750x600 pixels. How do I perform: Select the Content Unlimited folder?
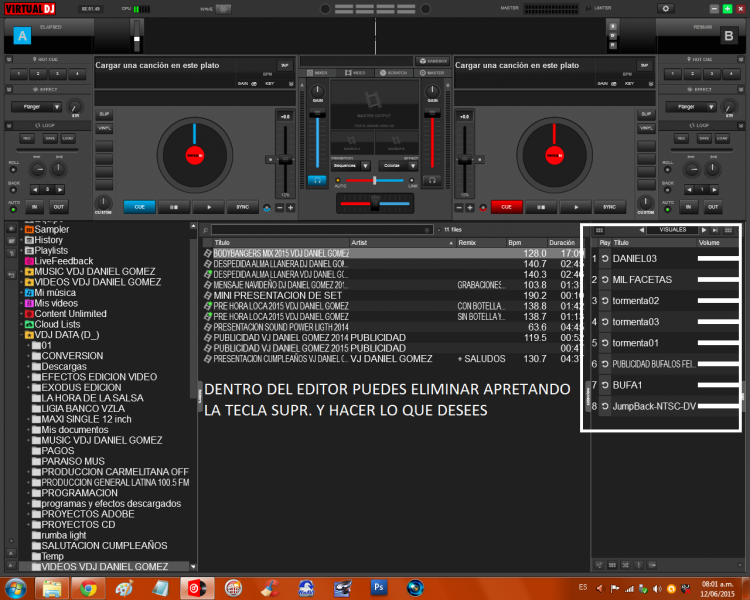coord(66,314)
